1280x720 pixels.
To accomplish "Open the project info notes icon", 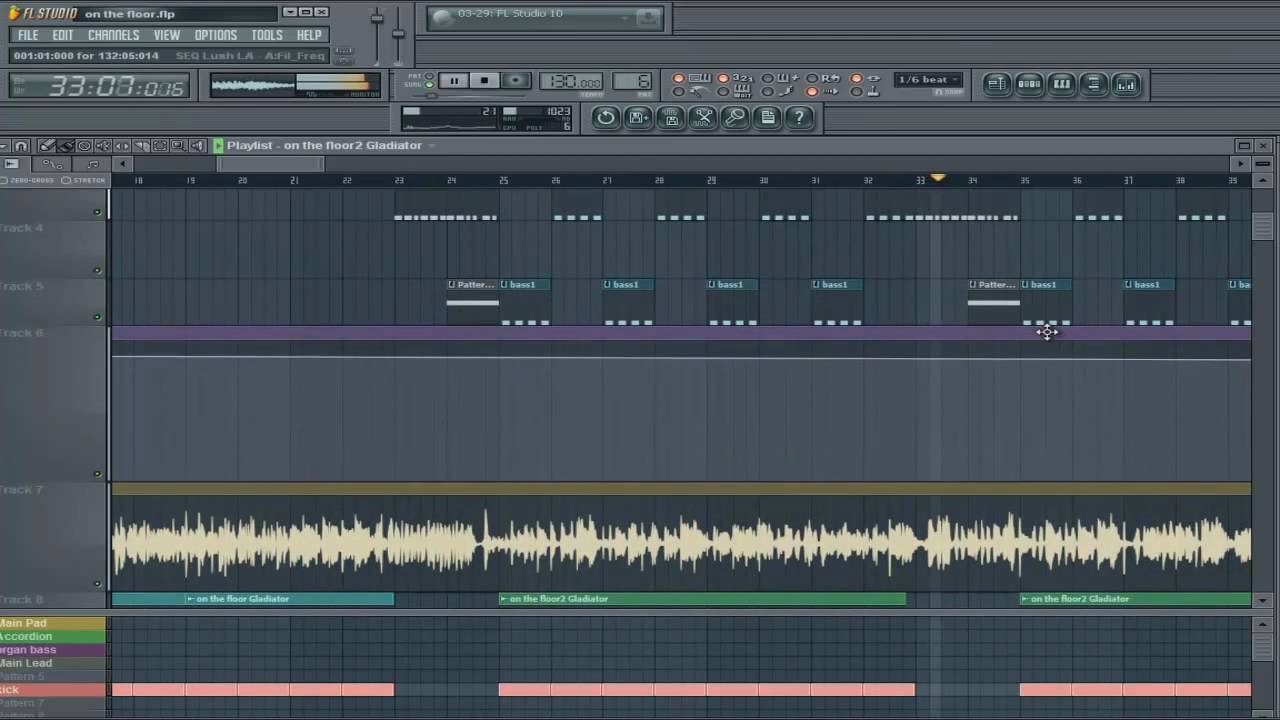I will click(x=768, y=117).
